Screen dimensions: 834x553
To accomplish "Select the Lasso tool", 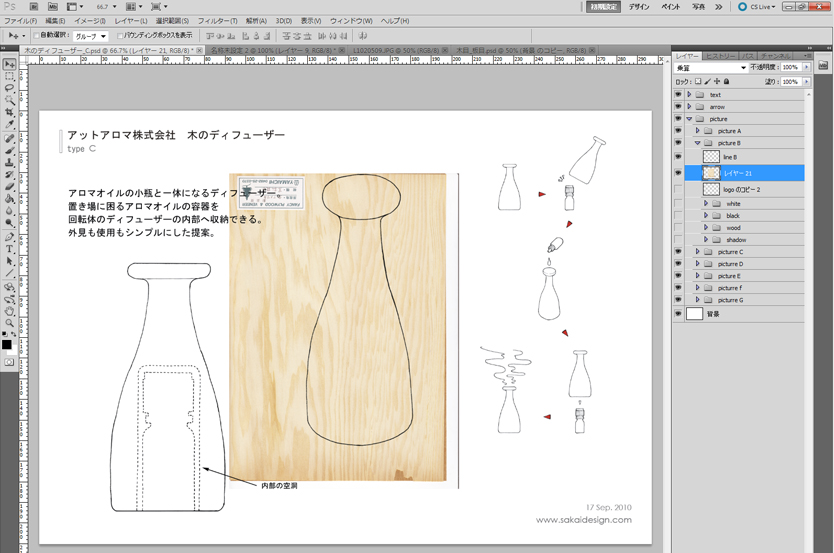I will click(x=9, y=89).
